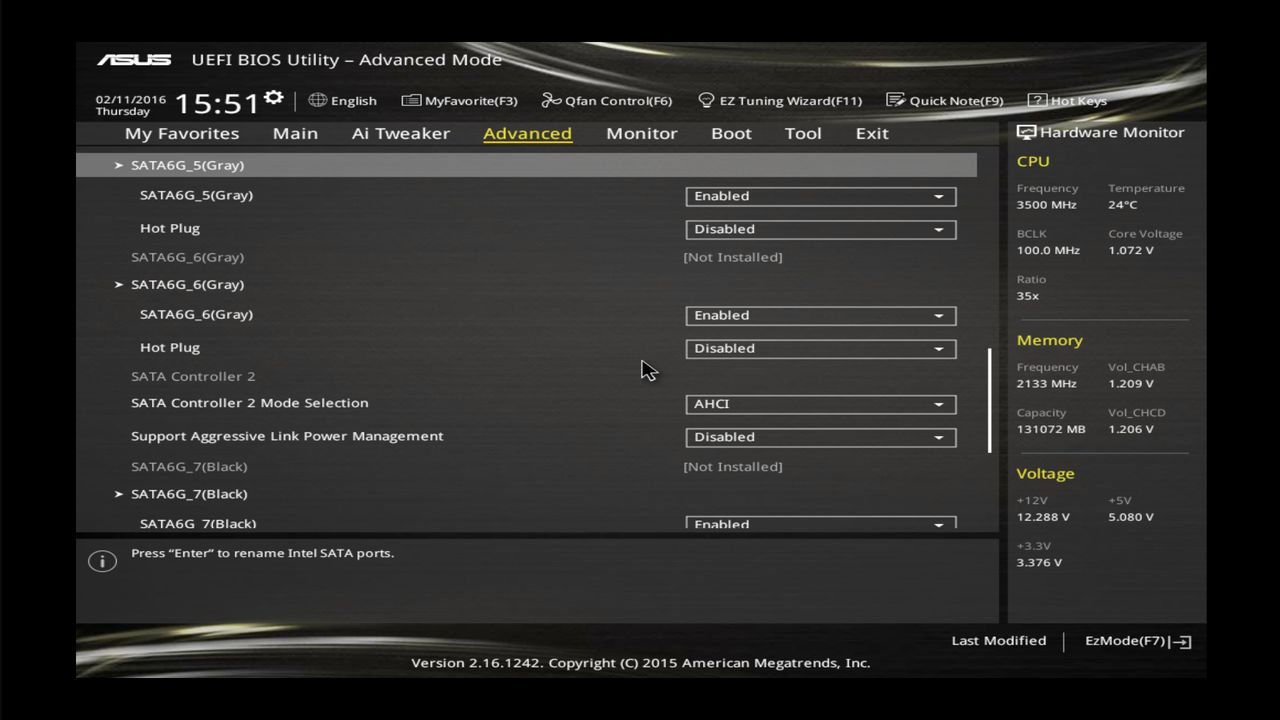Click Core Voltage 1.072 V value
The image size is (1280, 720).
point(1130,250)
